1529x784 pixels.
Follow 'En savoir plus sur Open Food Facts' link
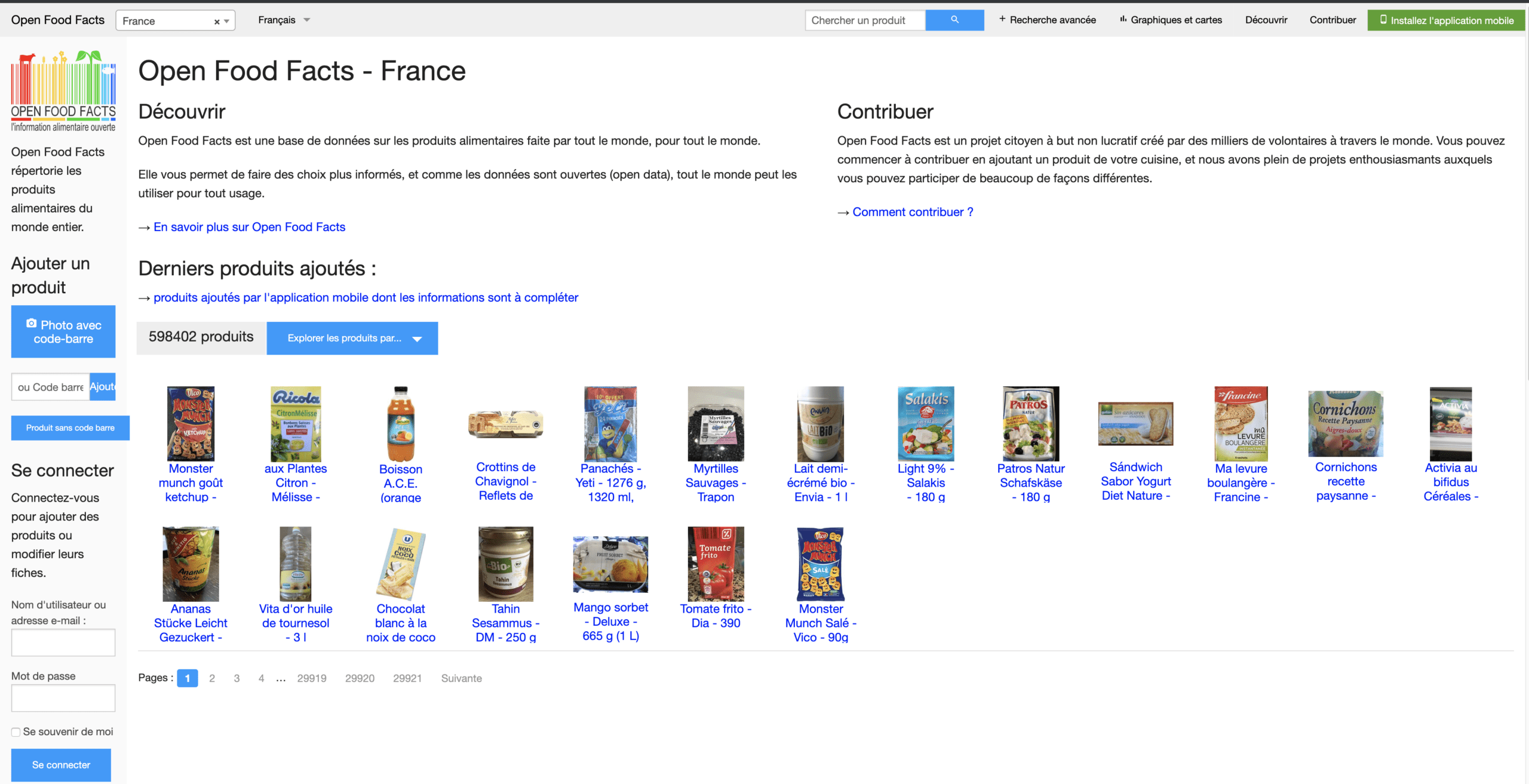tap(249, 227)
